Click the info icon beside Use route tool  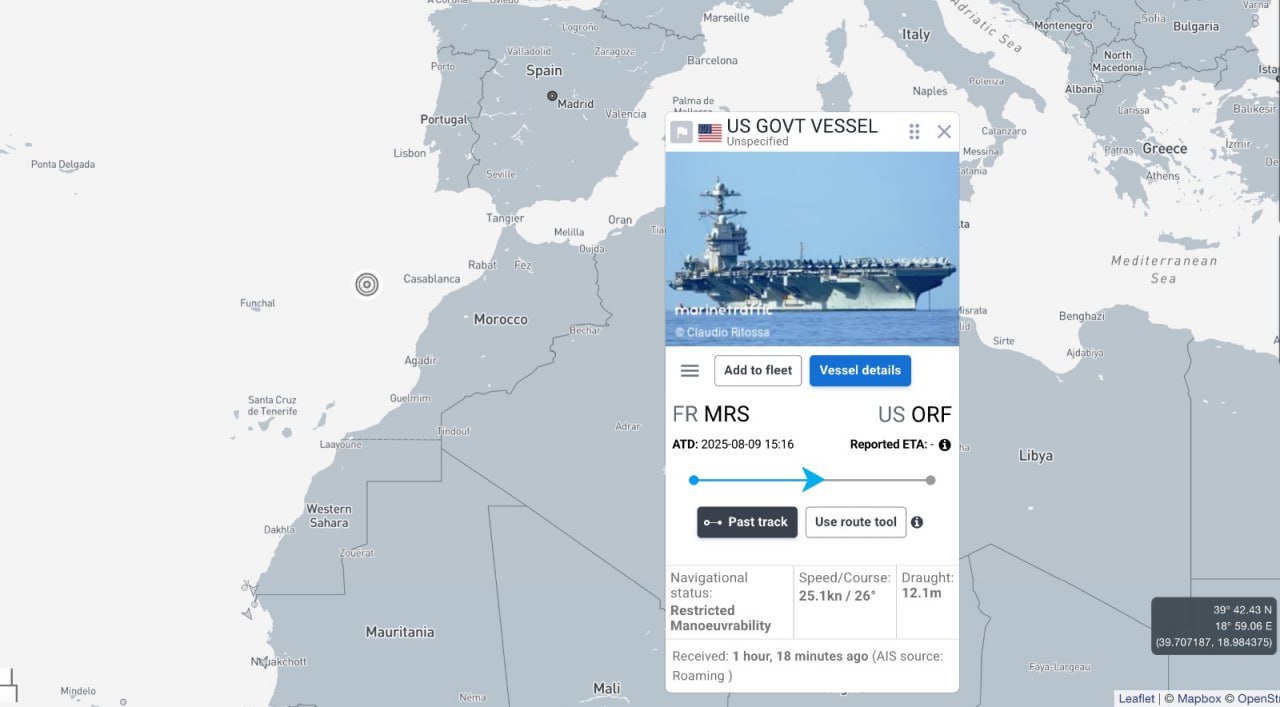[917, 522]
